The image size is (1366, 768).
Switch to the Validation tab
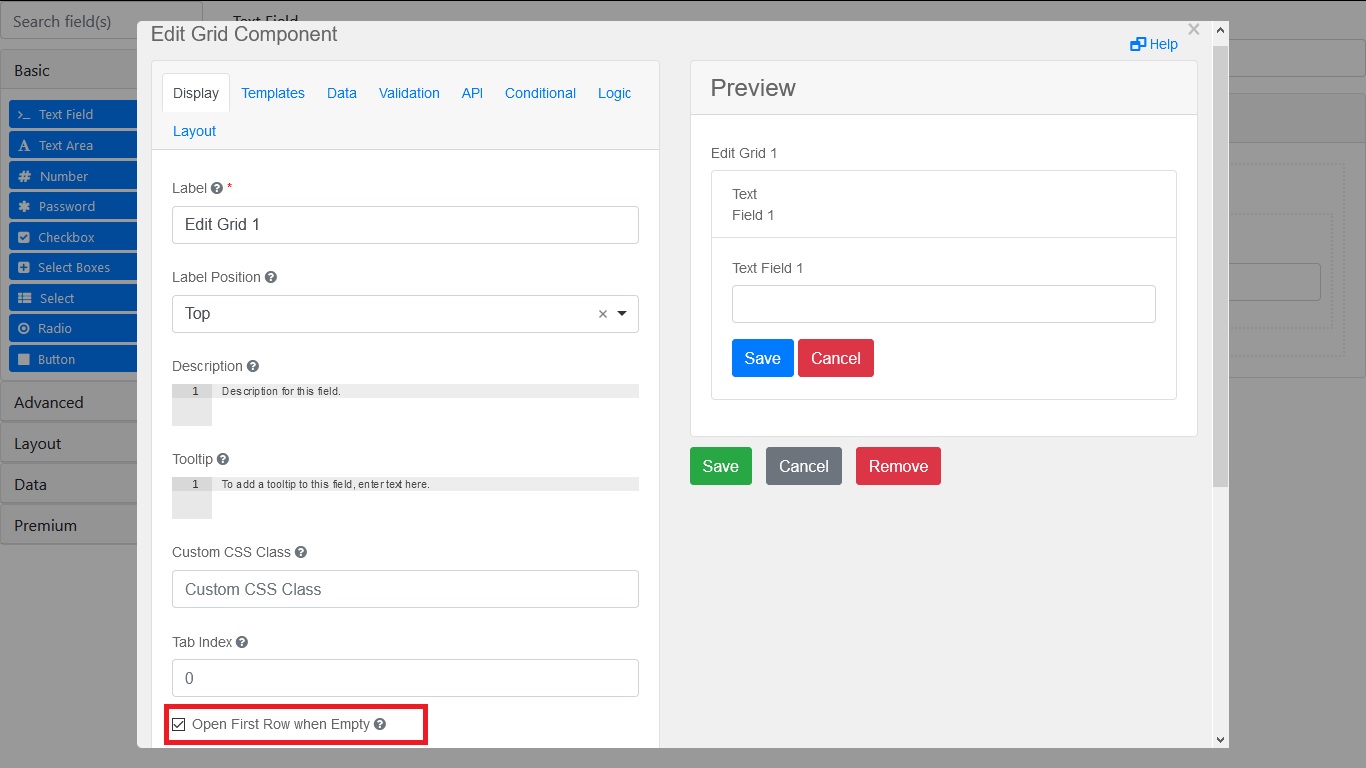(408, 93)
